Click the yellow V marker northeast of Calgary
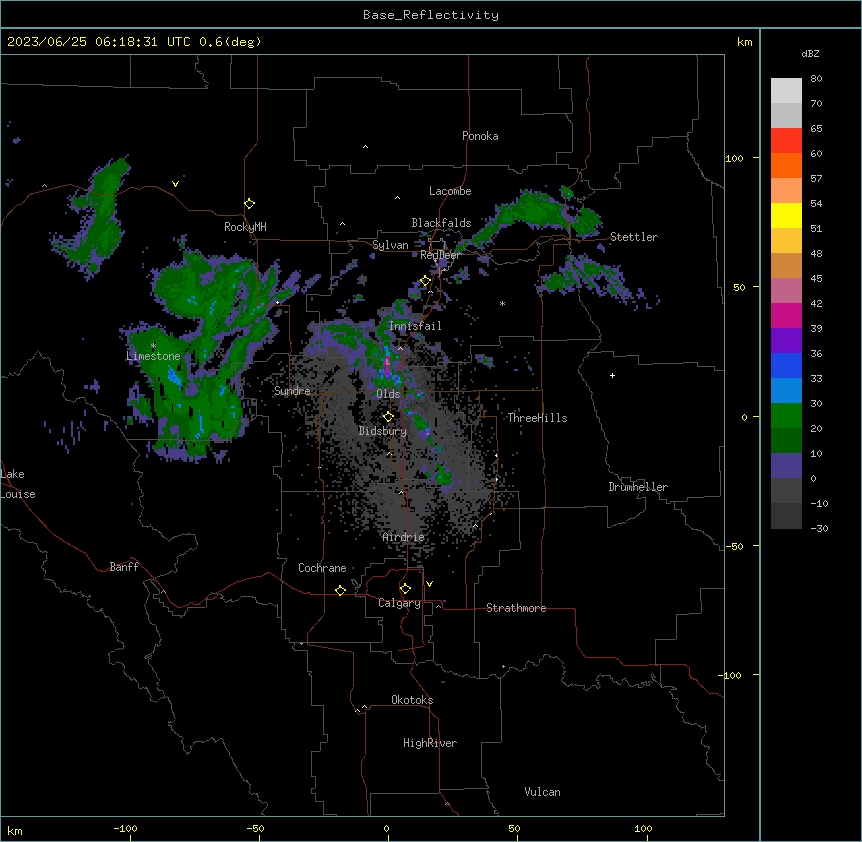The width and height of the screenshot is (862, 842). pos(429,584)
